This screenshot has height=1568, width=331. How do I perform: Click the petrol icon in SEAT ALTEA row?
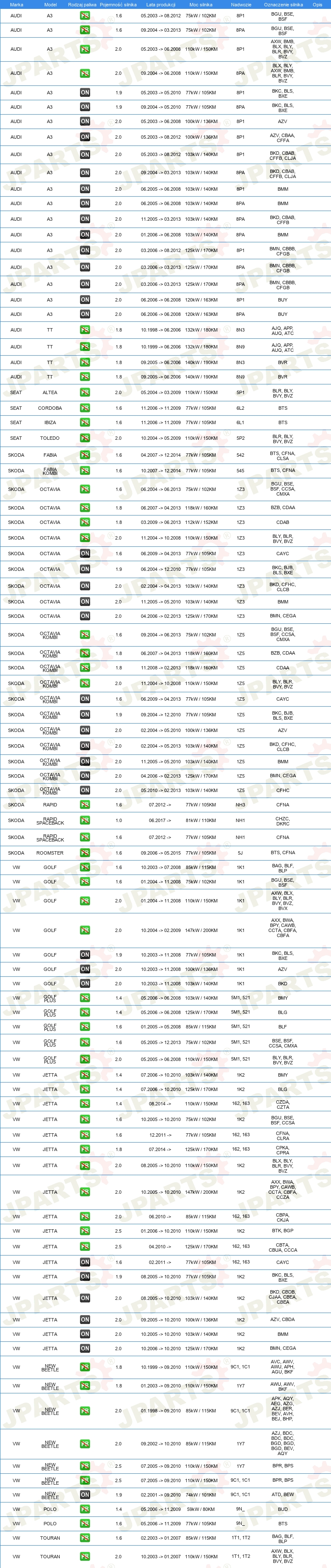click(x=85, y=392)
